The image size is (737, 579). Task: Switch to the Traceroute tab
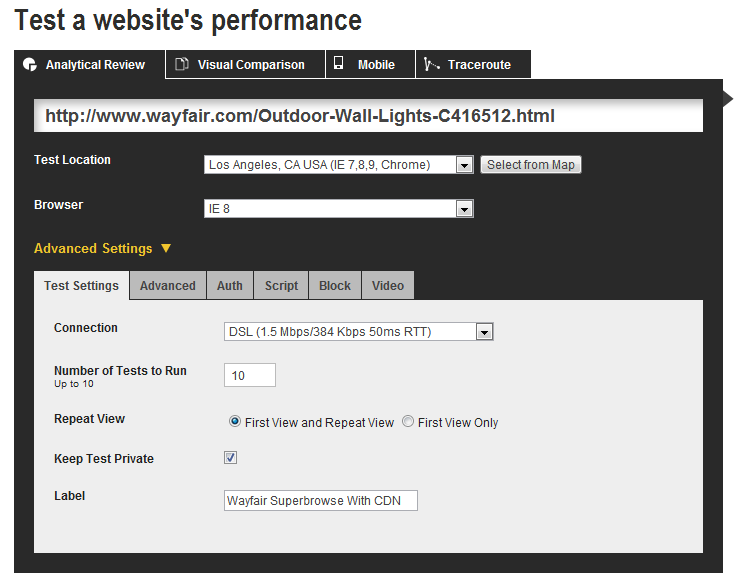473,64
